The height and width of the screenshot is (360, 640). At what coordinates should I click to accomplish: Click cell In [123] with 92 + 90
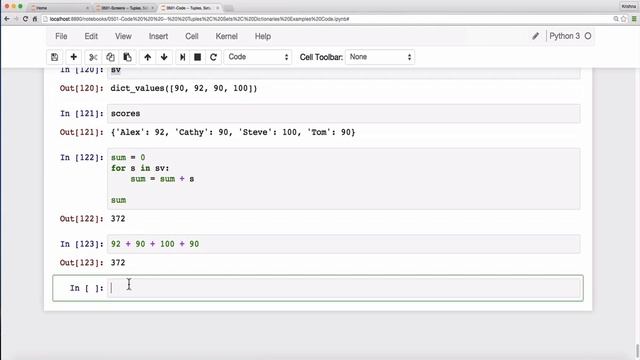343,244
